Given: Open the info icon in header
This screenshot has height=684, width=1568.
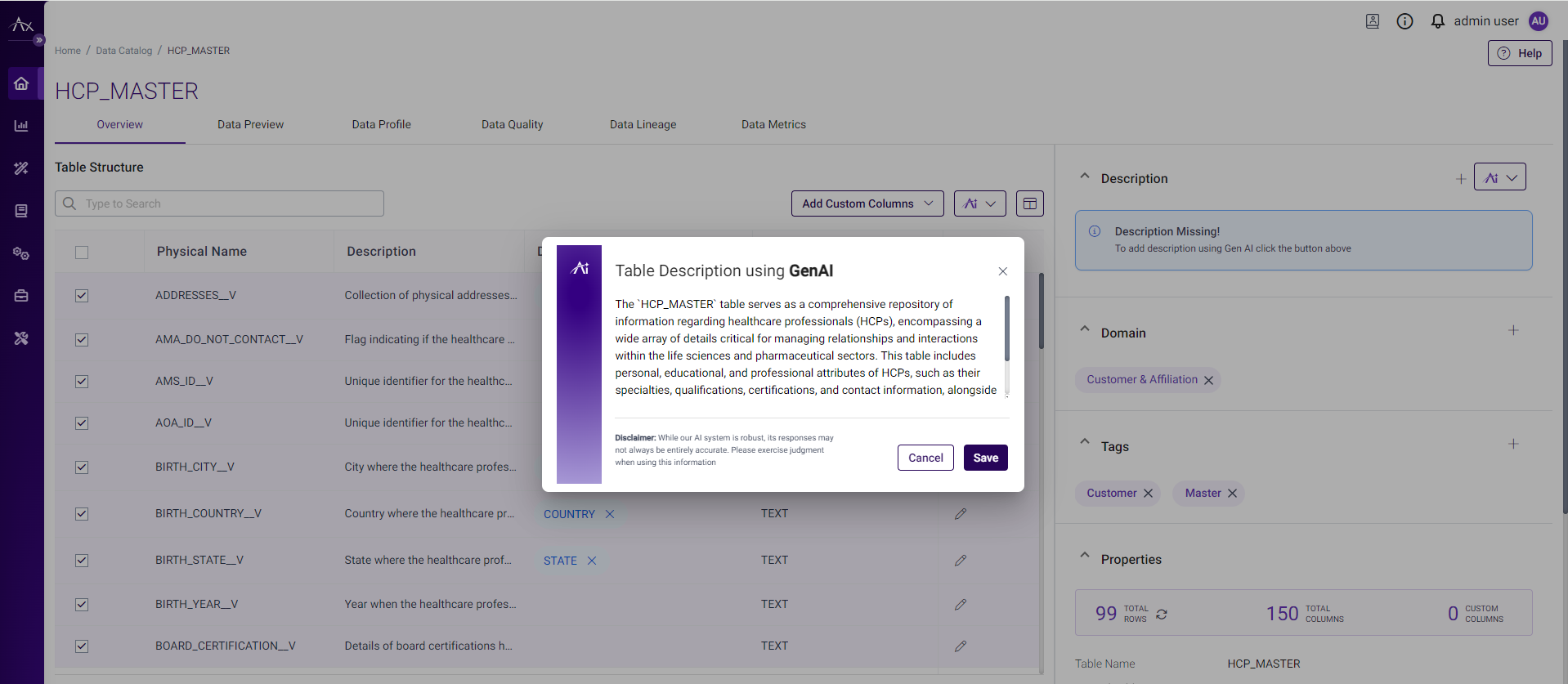Looking at the screenshot, I should (x=1404, y=21).
